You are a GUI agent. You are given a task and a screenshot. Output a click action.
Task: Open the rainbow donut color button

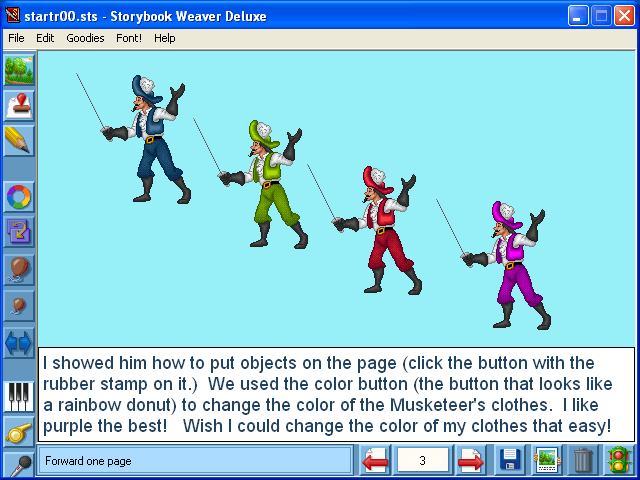(x=19, y=197)
